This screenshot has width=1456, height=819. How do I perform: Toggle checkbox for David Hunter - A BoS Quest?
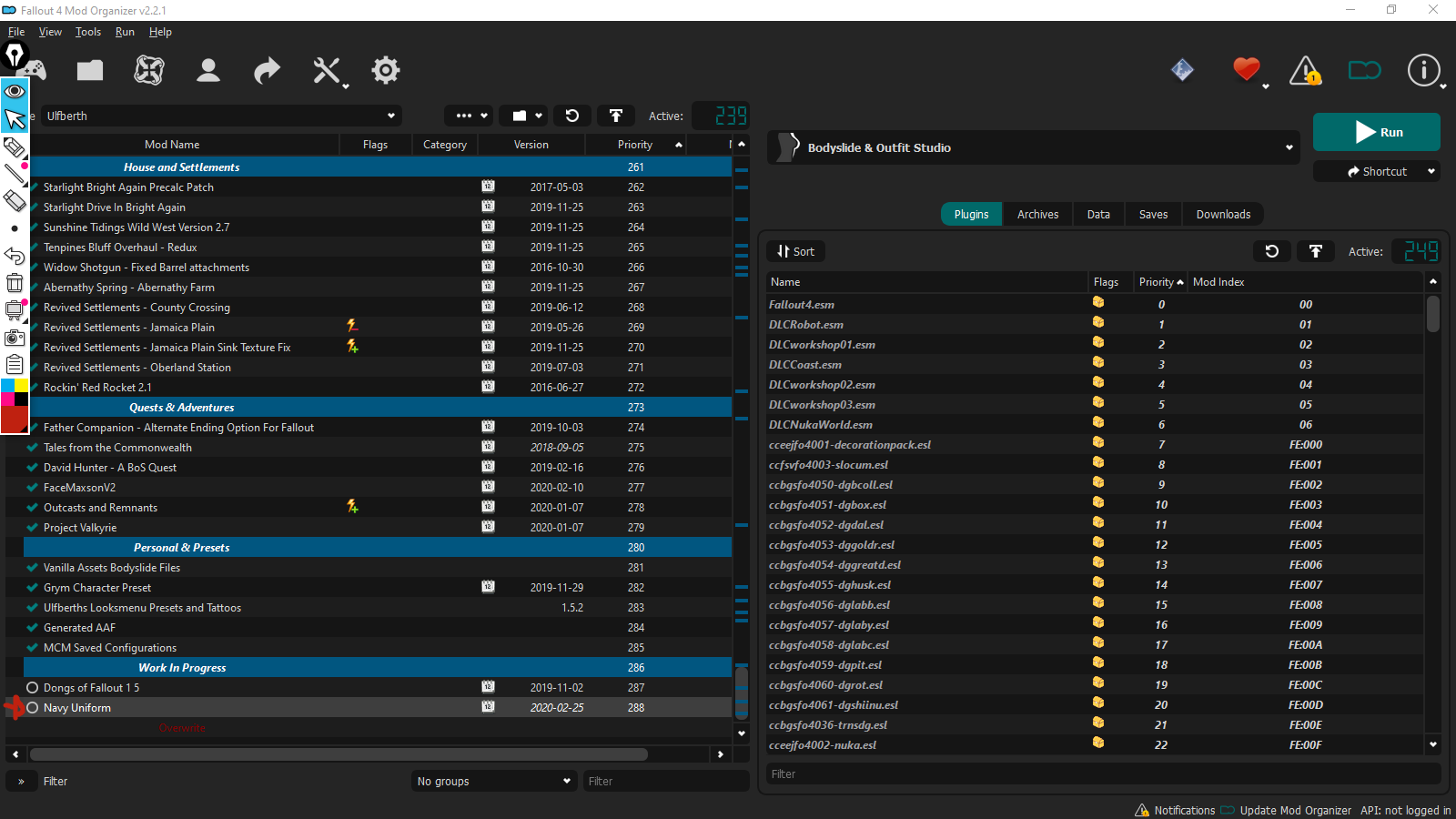(32, 468)
